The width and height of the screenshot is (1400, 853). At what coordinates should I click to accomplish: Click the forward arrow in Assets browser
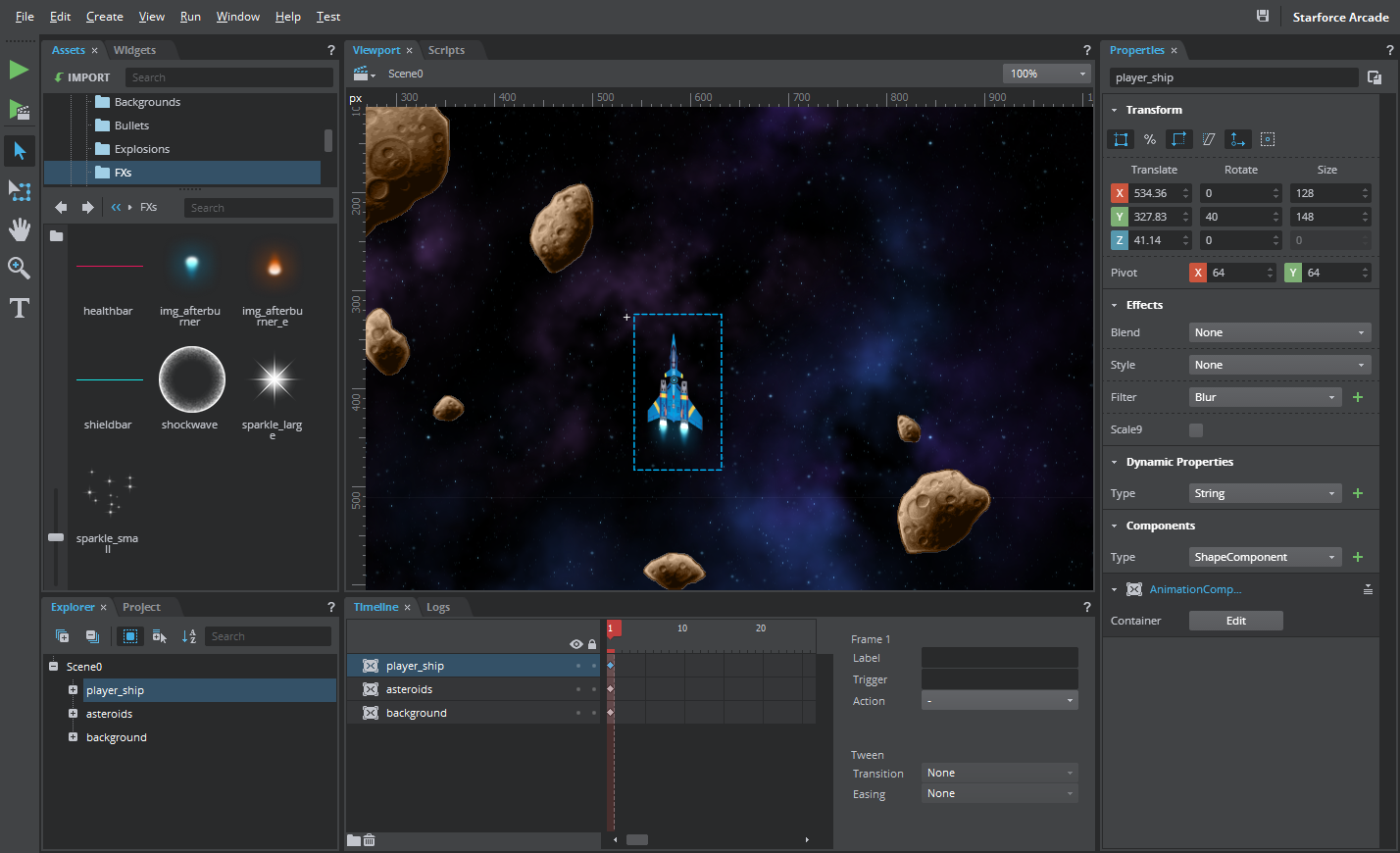point(87,207)
